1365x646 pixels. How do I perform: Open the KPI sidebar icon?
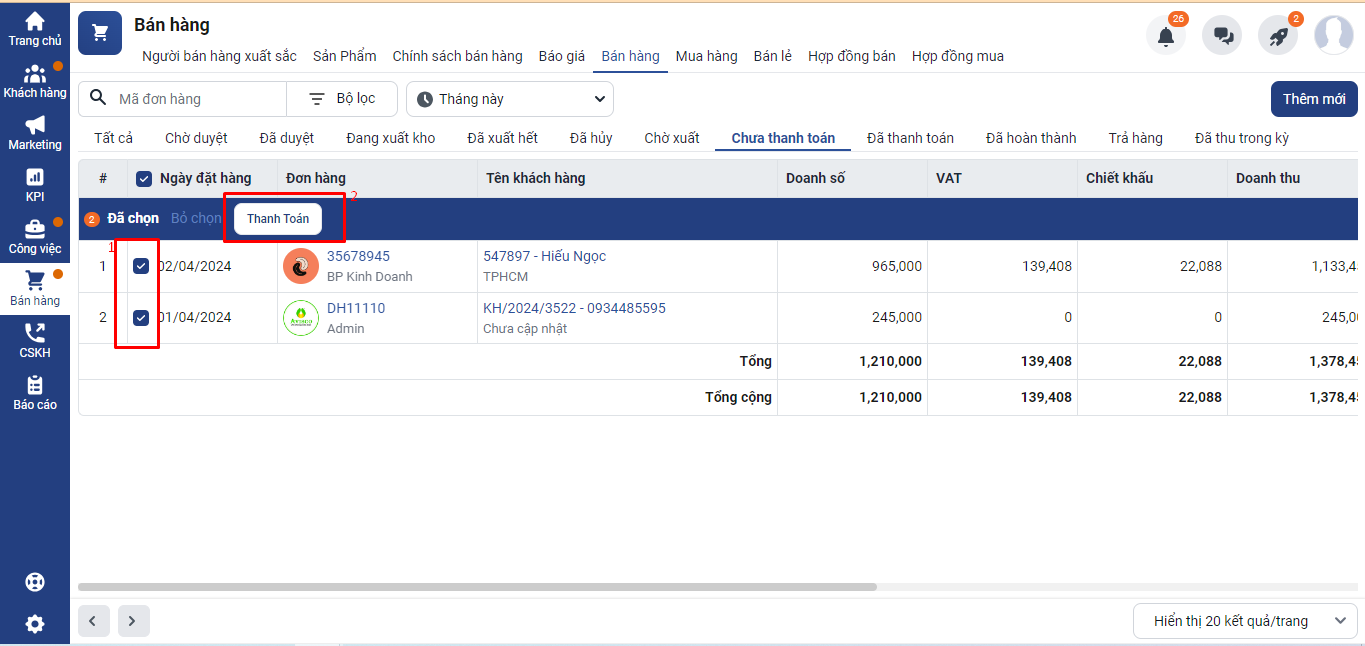[35, 185]
